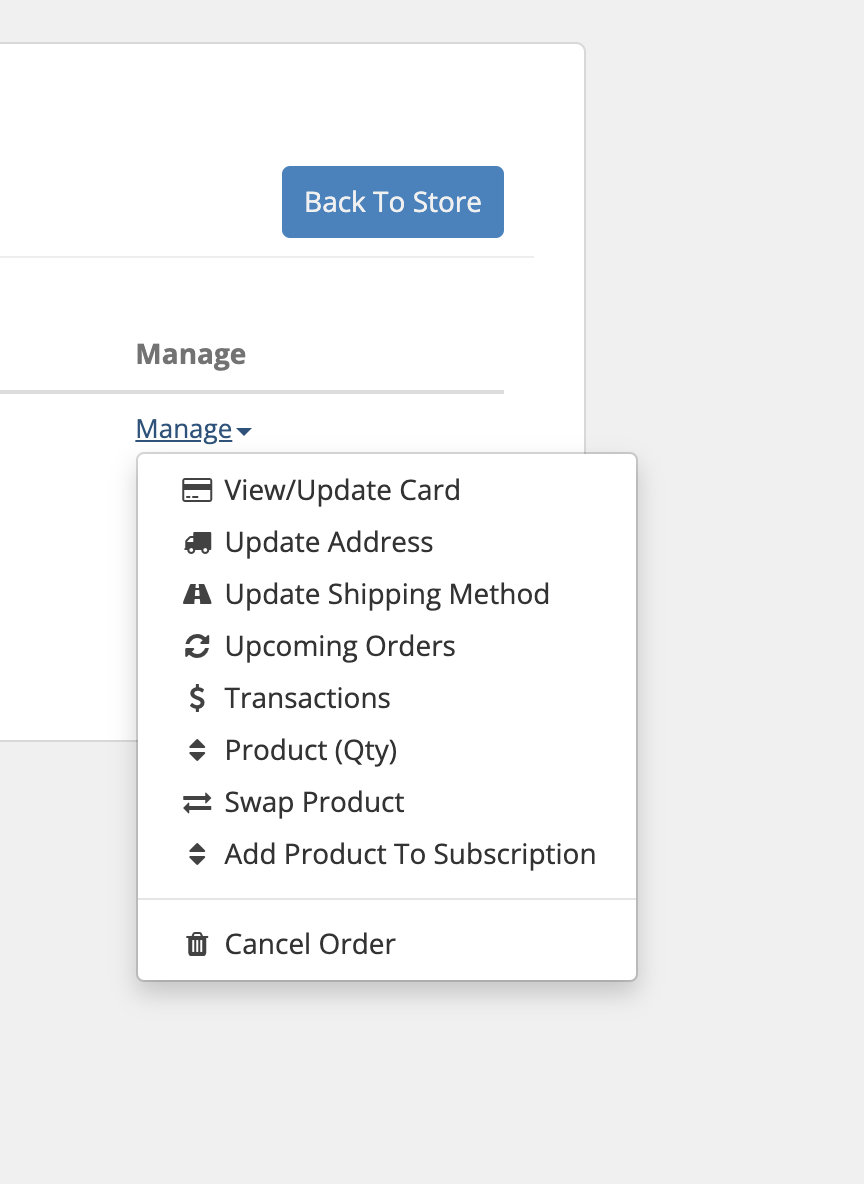Open Update Shipping Method option

click(x=387, y=595)
